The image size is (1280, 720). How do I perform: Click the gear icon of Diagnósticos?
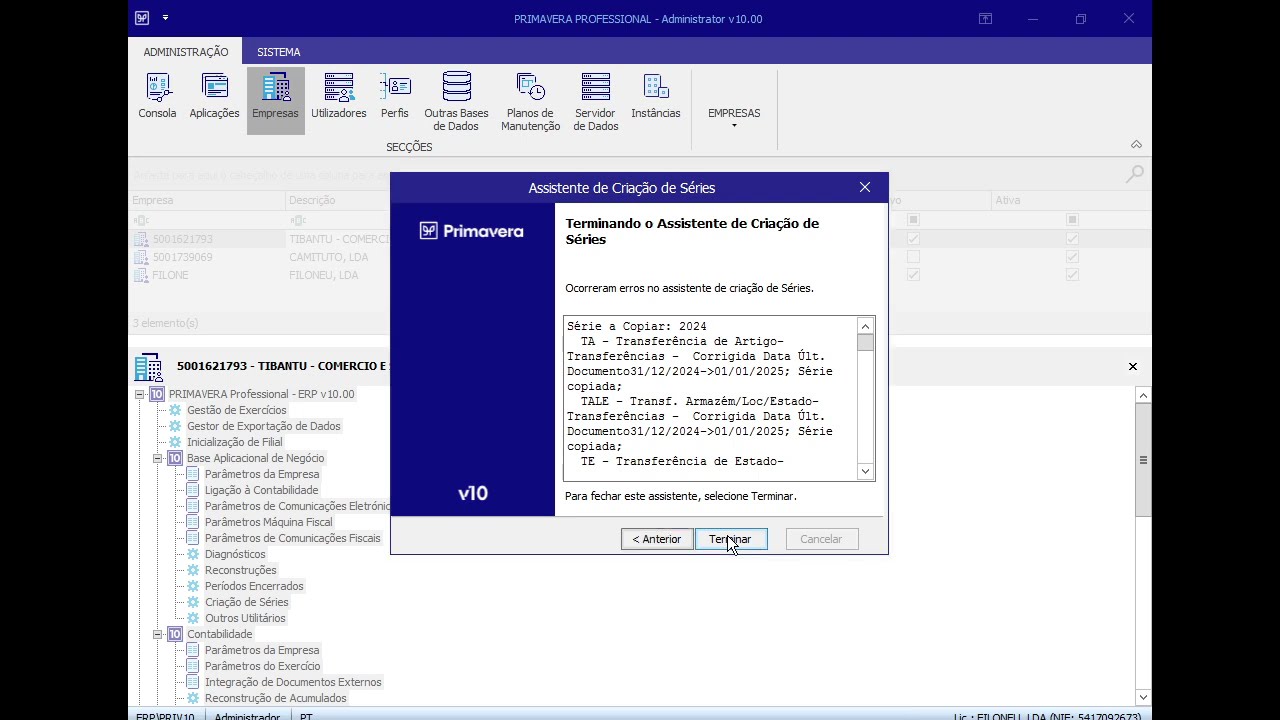(x=193, y=554)
